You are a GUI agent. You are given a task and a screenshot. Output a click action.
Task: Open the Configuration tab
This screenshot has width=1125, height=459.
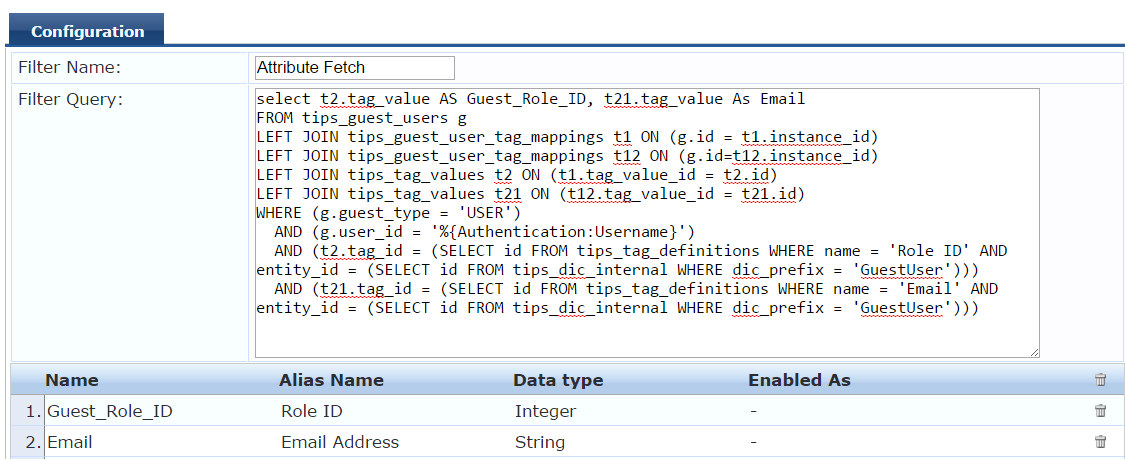click(87, 32)
